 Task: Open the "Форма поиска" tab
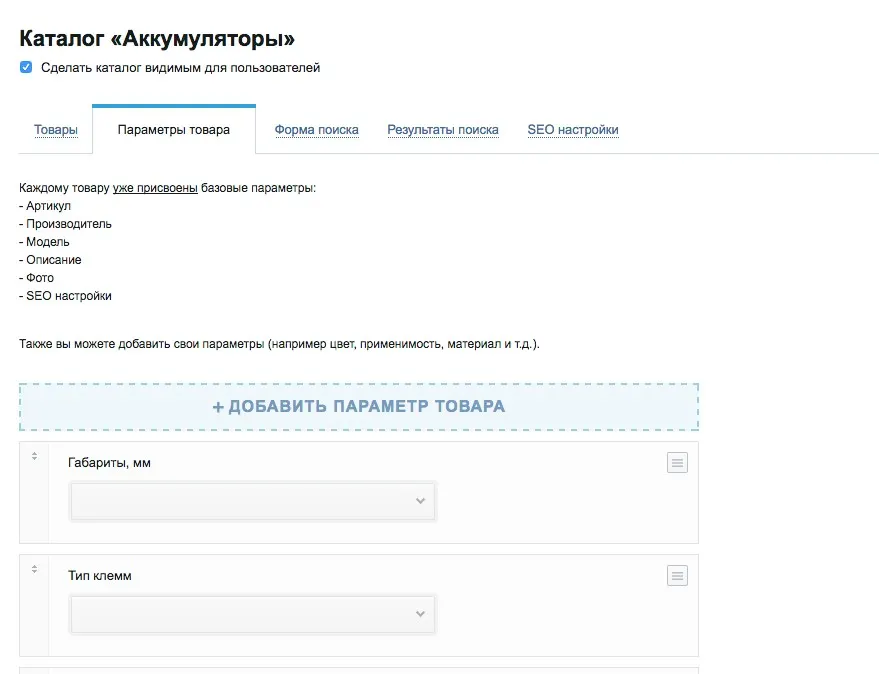pyautogui.click(x=317, y=129)
